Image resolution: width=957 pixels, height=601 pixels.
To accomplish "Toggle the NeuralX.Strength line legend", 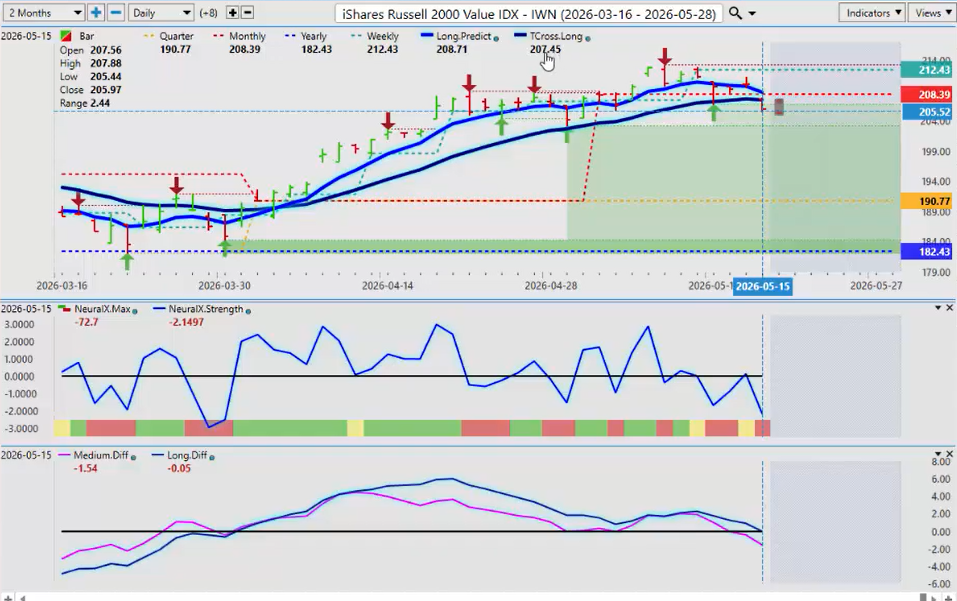I will [198, 309].
